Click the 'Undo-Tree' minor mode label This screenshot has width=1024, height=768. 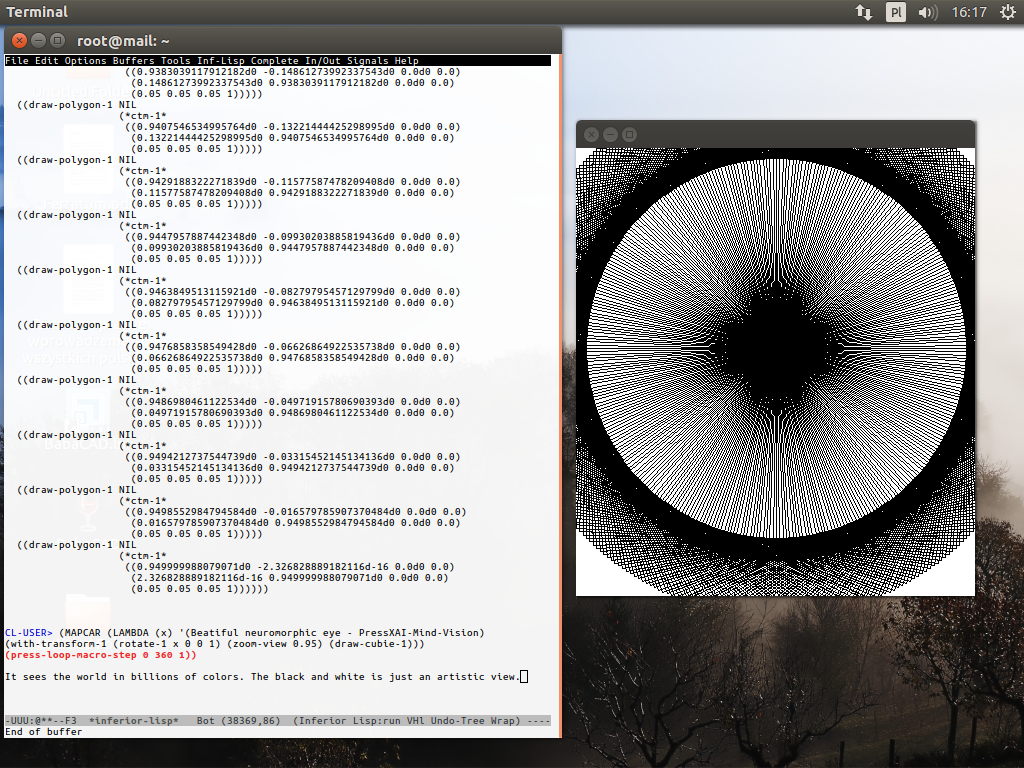click(457, 721)
